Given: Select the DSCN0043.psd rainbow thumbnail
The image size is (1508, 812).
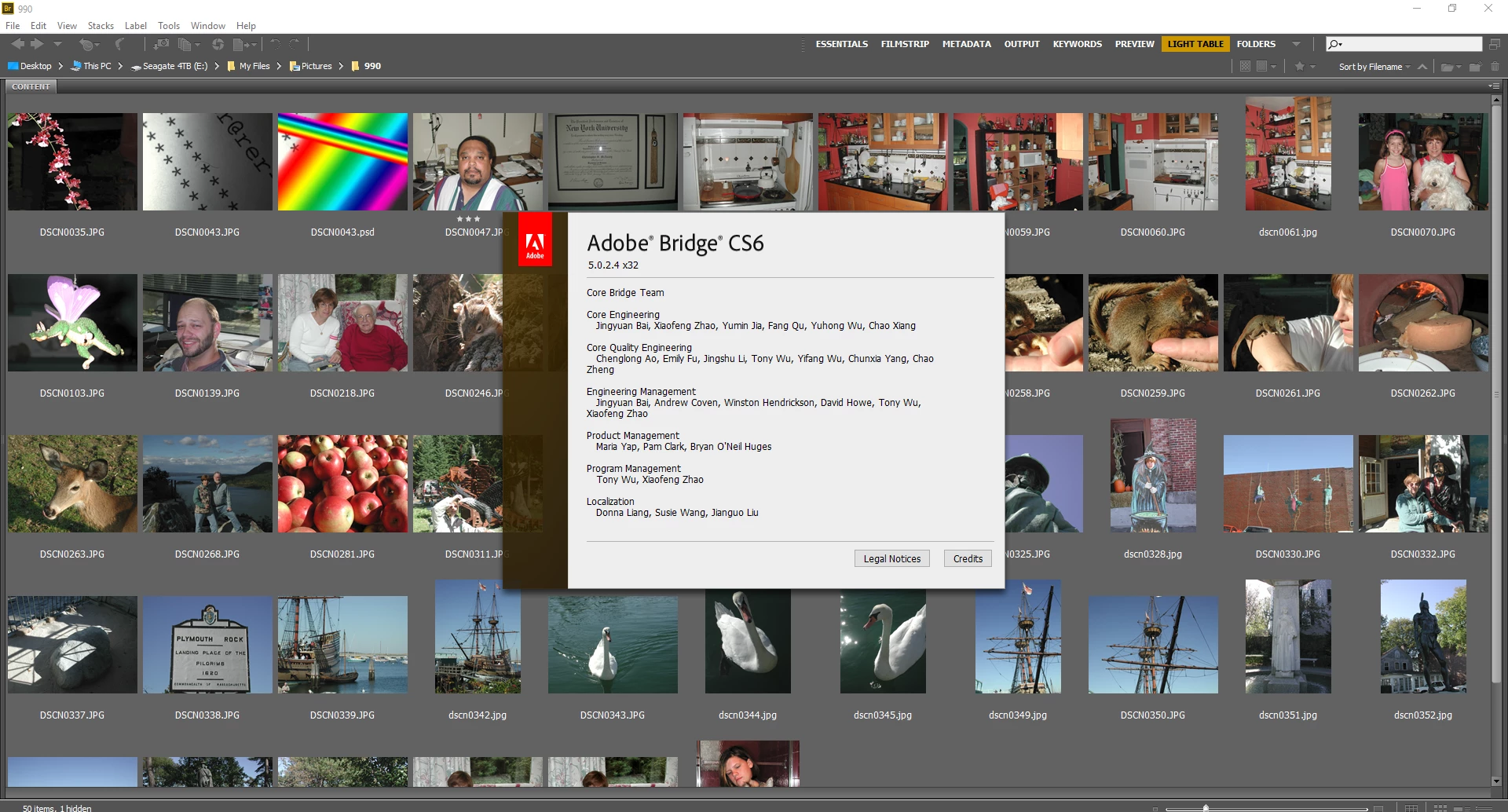Looking at the screenshot, I should tap(342, 162).
